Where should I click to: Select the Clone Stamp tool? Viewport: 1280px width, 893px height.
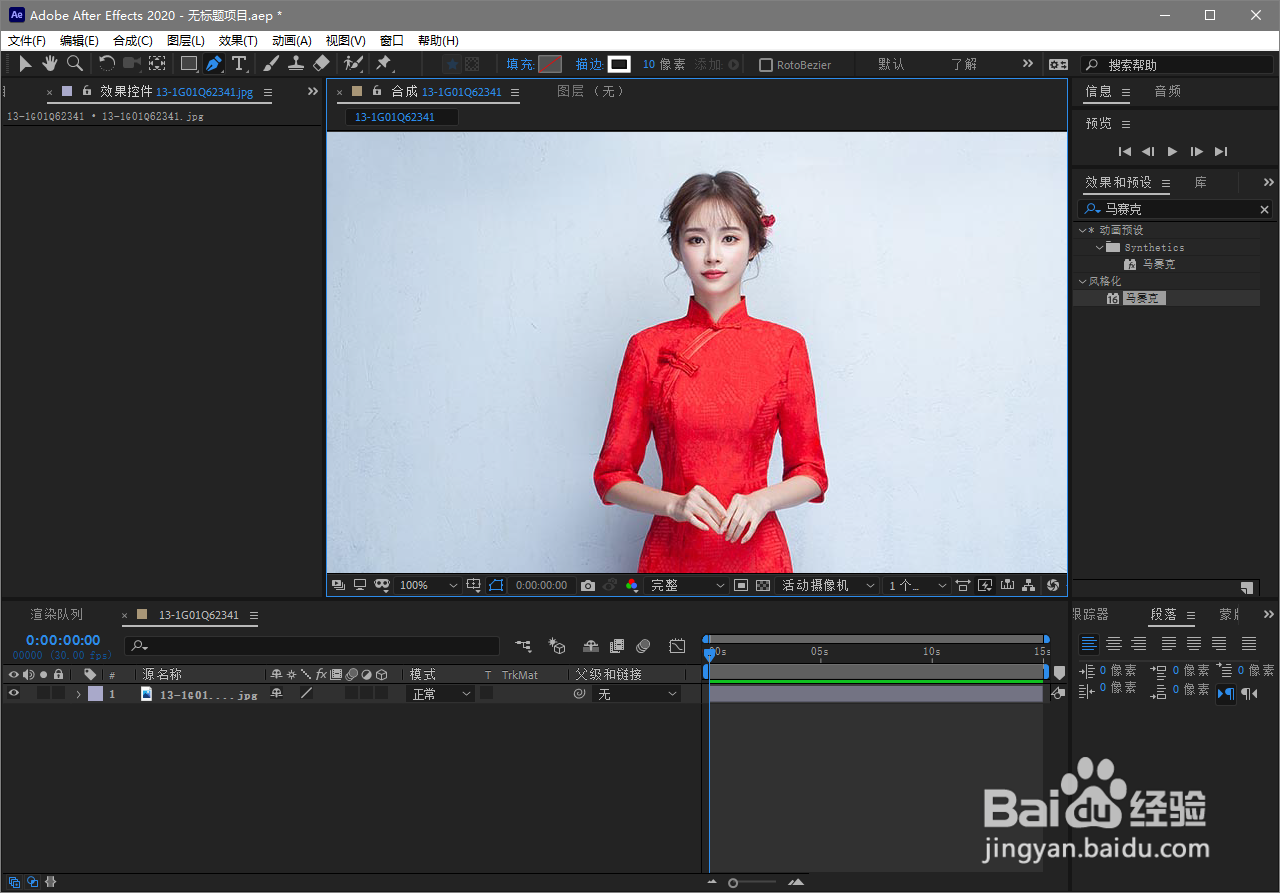pyautogui.click(x=296, y=64)
